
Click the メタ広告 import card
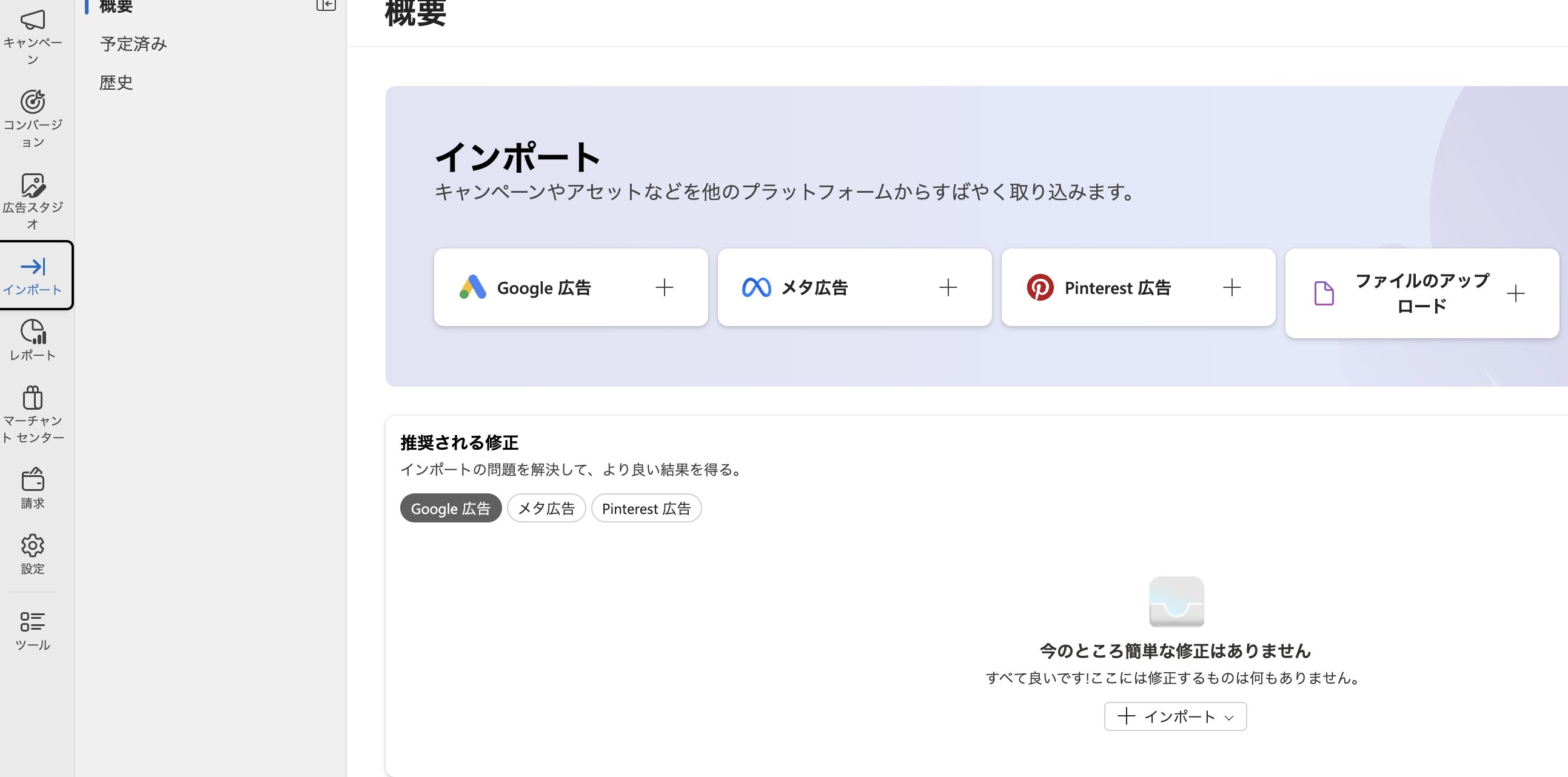[854, 287]
